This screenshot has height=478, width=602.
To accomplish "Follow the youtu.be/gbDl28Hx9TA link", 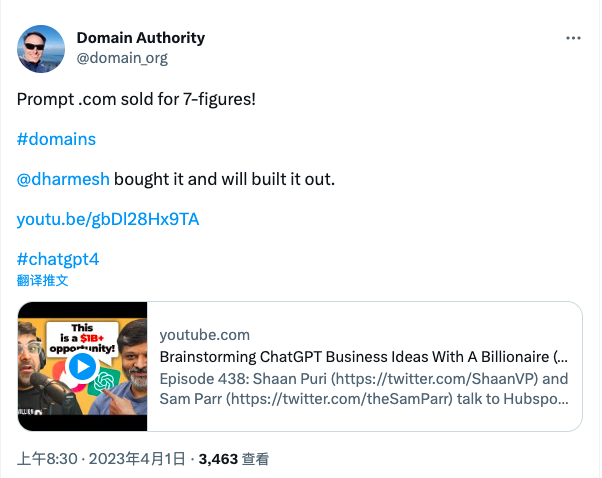I will click(108, 219).
